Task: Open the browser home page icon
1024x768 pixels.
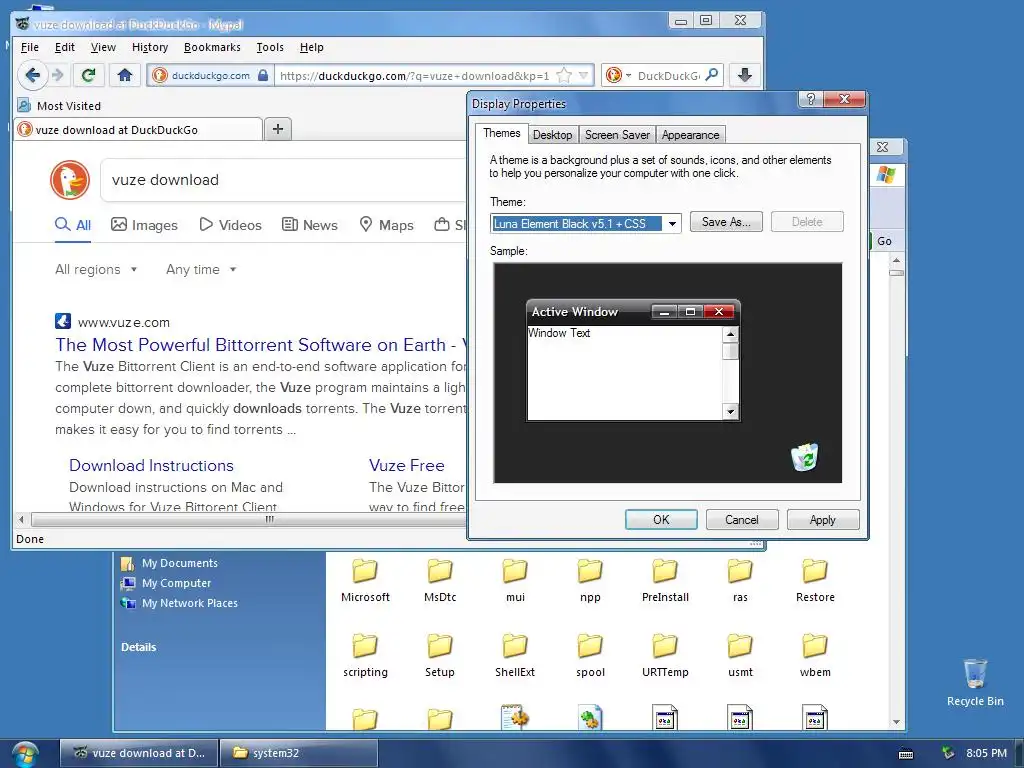Action: tap(125, 75)
